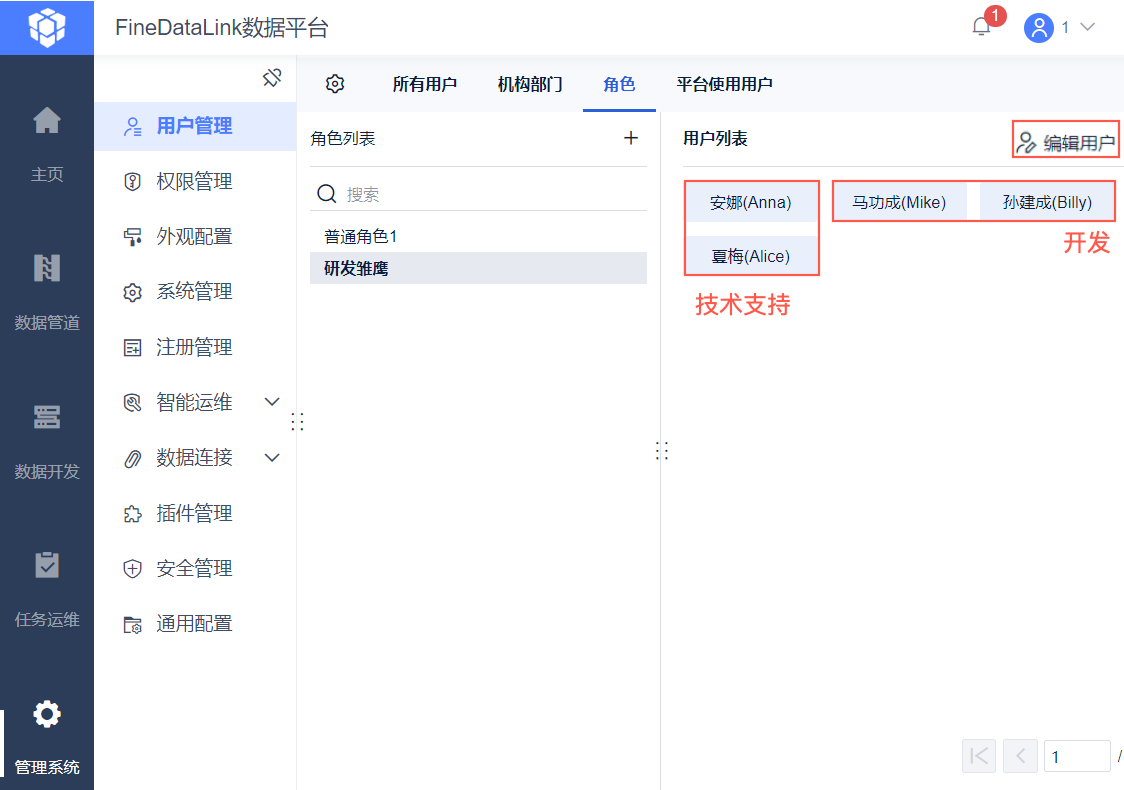Screen dimensions: 1124x790
Task: Open 插件管理 in the side menu
Action: point(195,513)
